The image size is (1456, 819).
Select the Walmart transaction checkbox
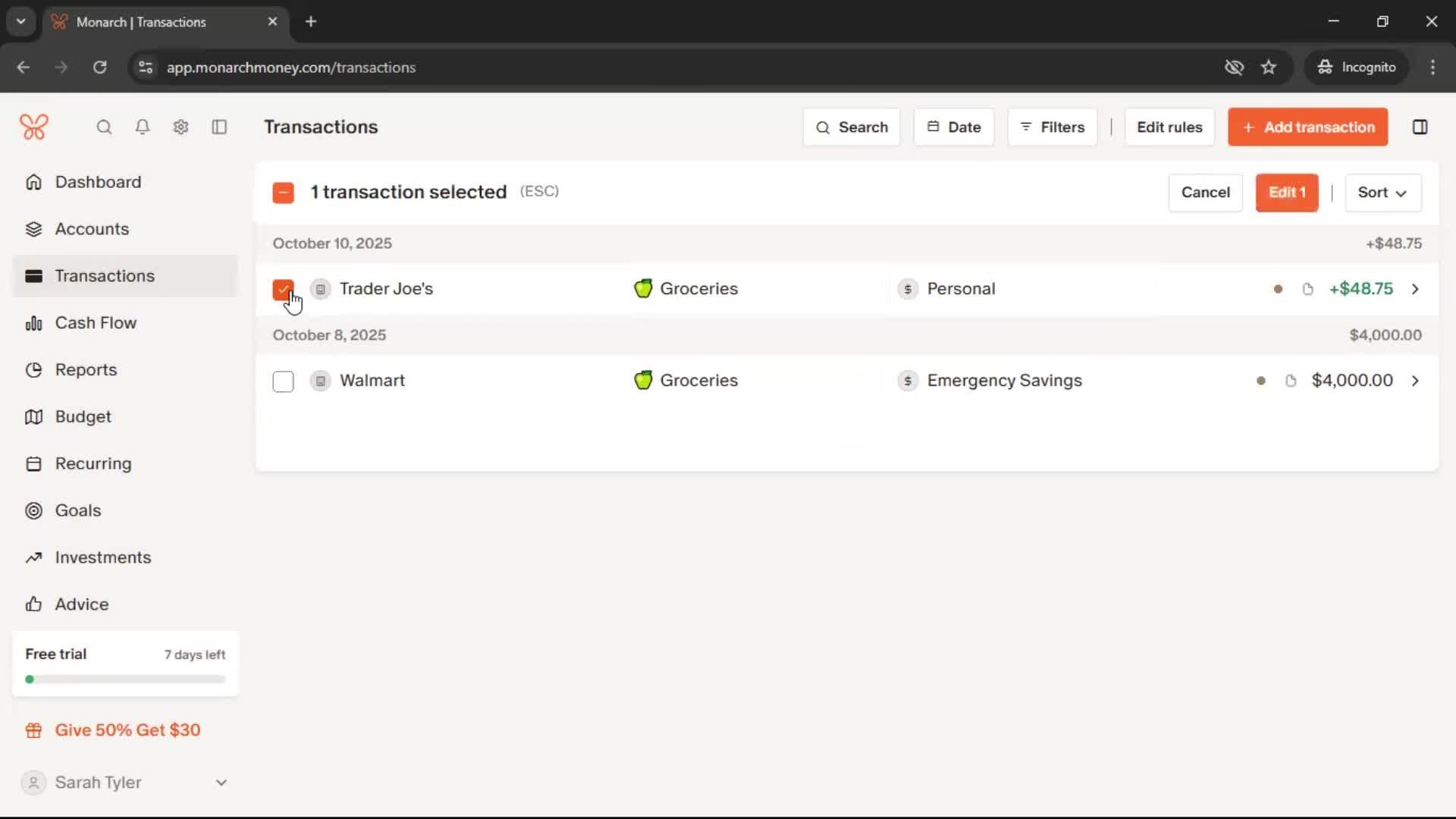283,381
